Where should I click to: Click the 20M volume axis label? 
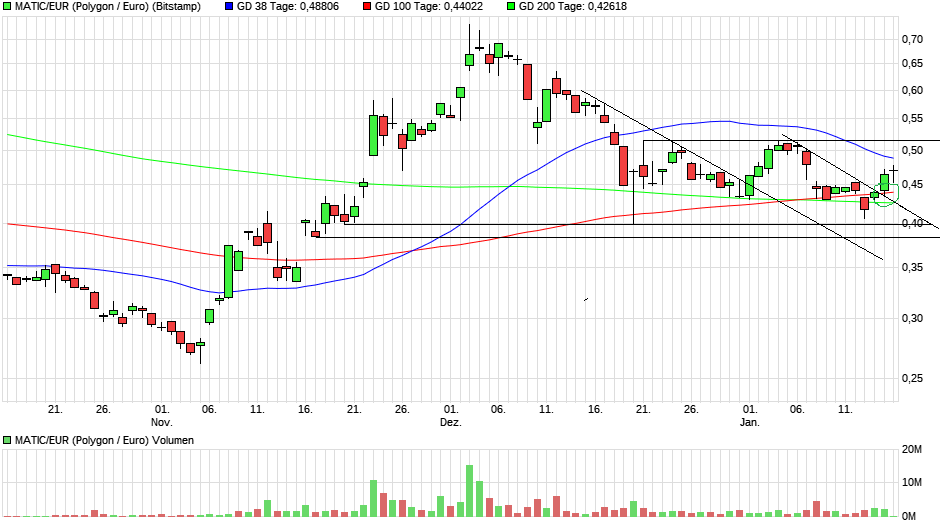911,449
